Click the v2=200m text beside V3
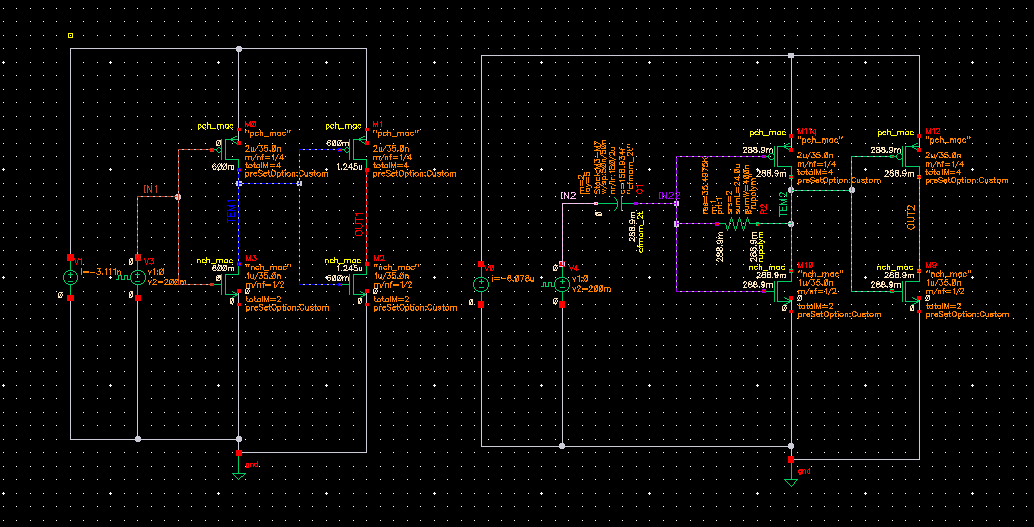 pyautogui.click(x=167, y=282)
